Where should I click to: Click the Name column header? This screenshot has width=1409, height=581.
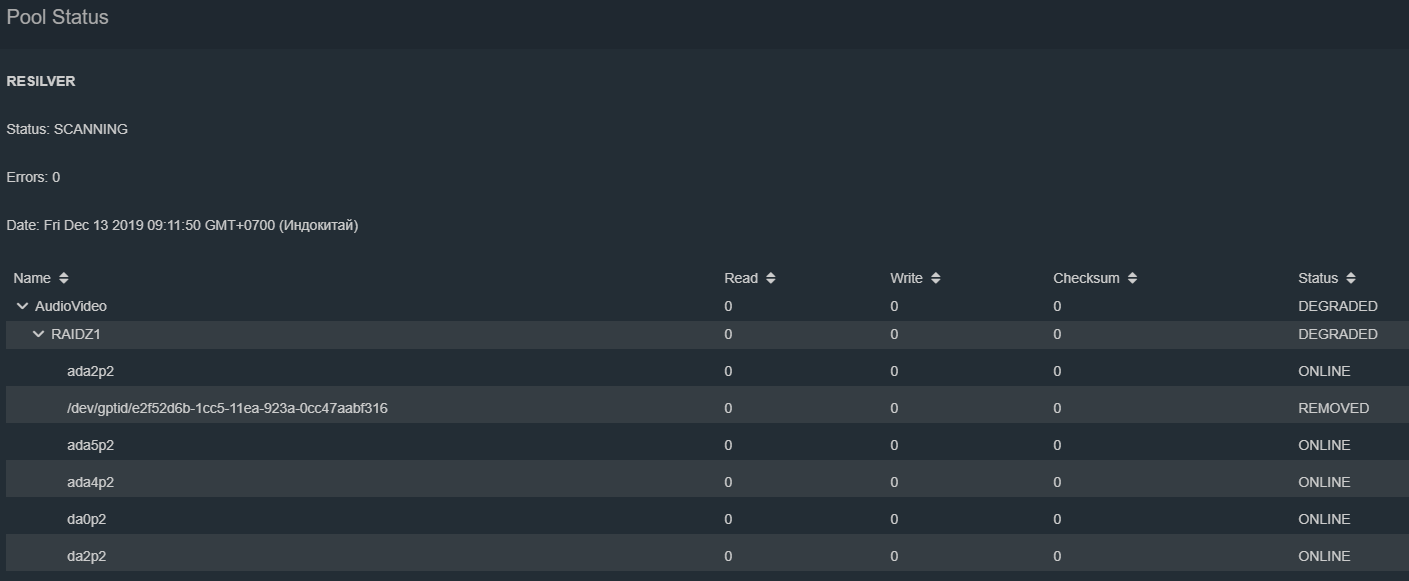(32, 278)
